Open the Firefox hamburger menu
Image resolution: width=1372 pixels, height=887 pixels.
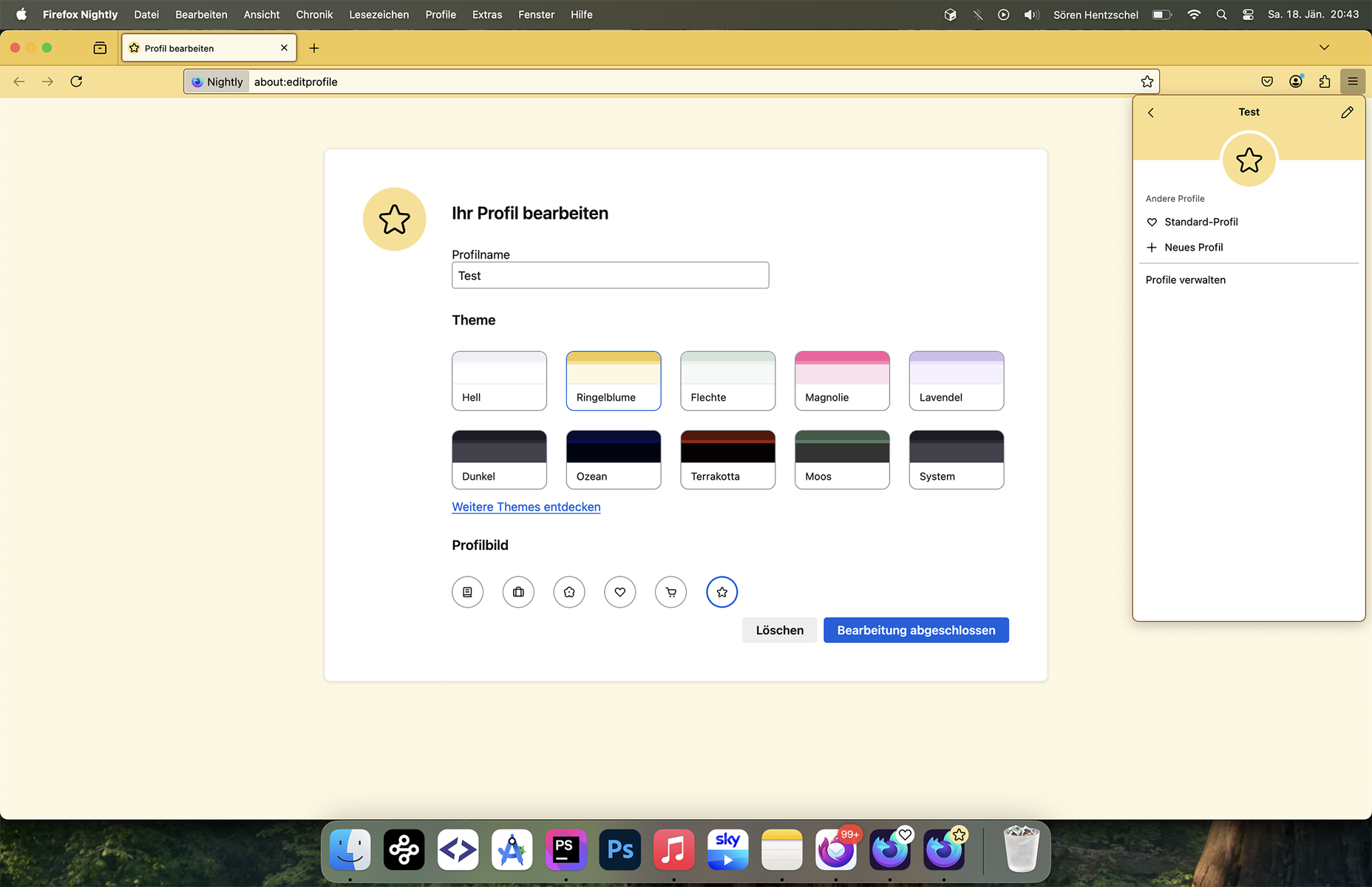(x=1353, y=81)
